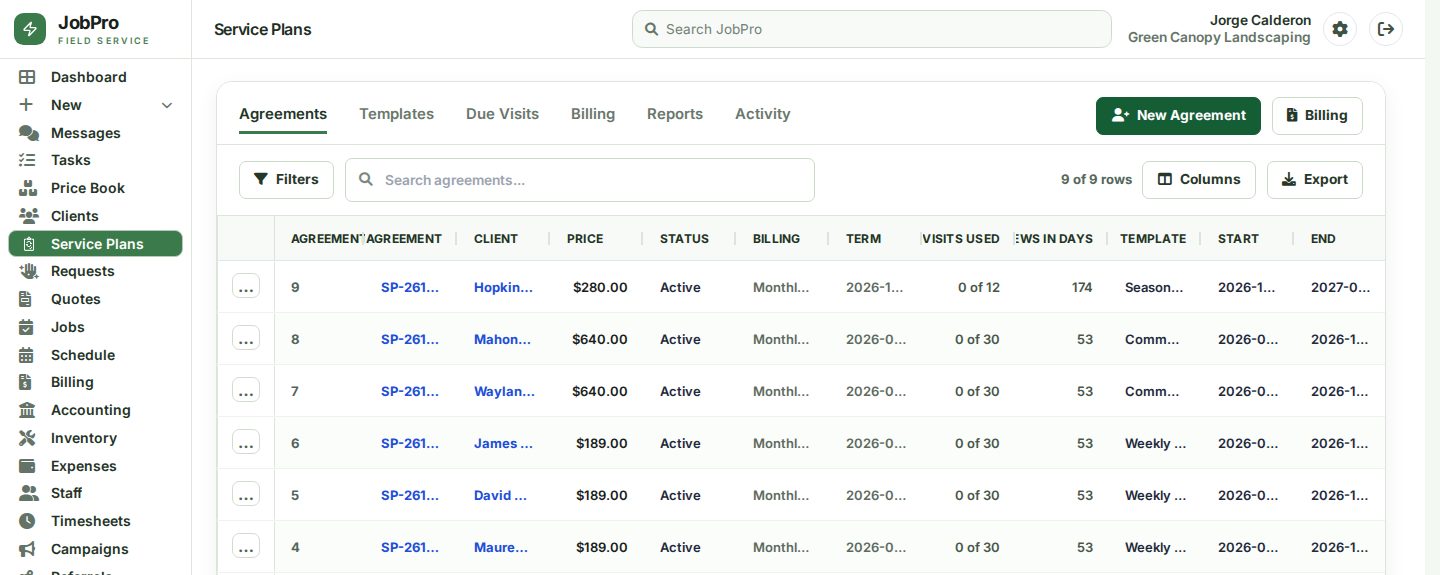1440x575 pixels.
Task: Open the David ... client link
Action: [x=500, y=495]
